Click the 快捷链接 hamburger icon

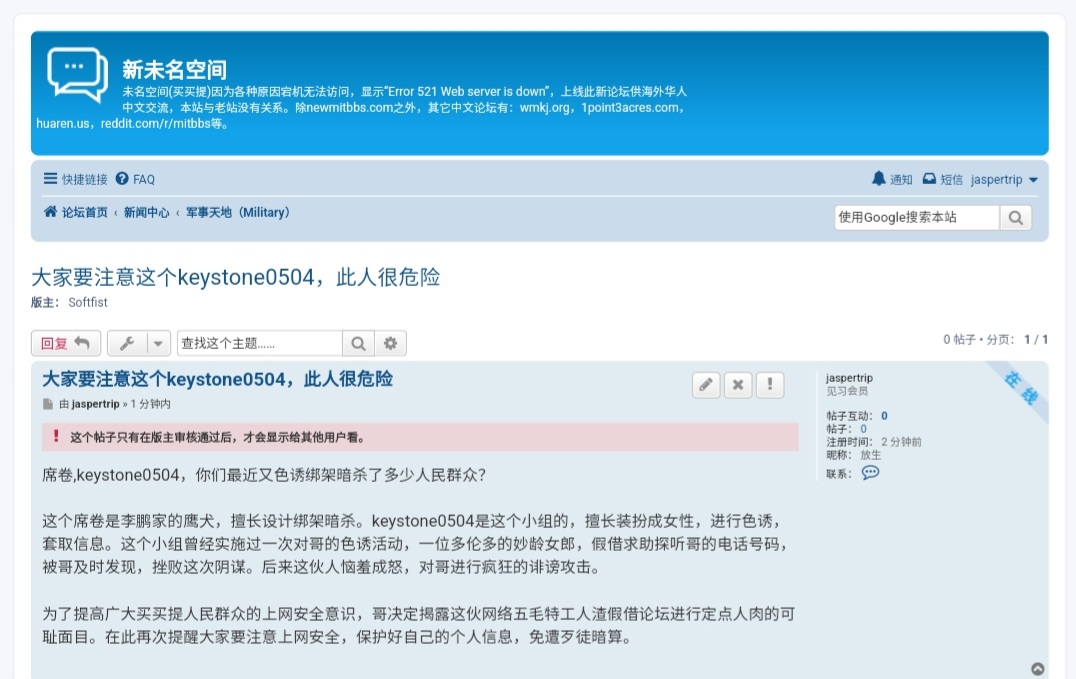[50, 179]
